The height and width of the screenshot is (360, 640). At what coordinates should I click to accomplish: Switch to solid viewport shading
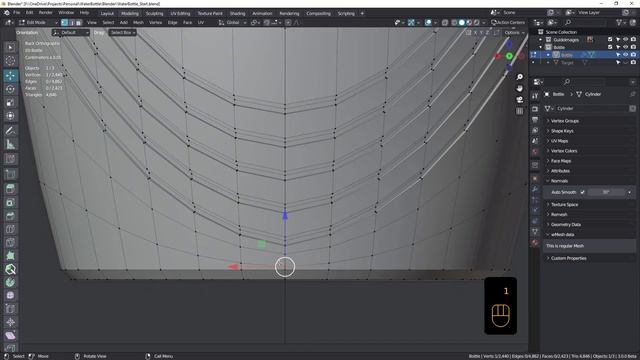point(462,22)
